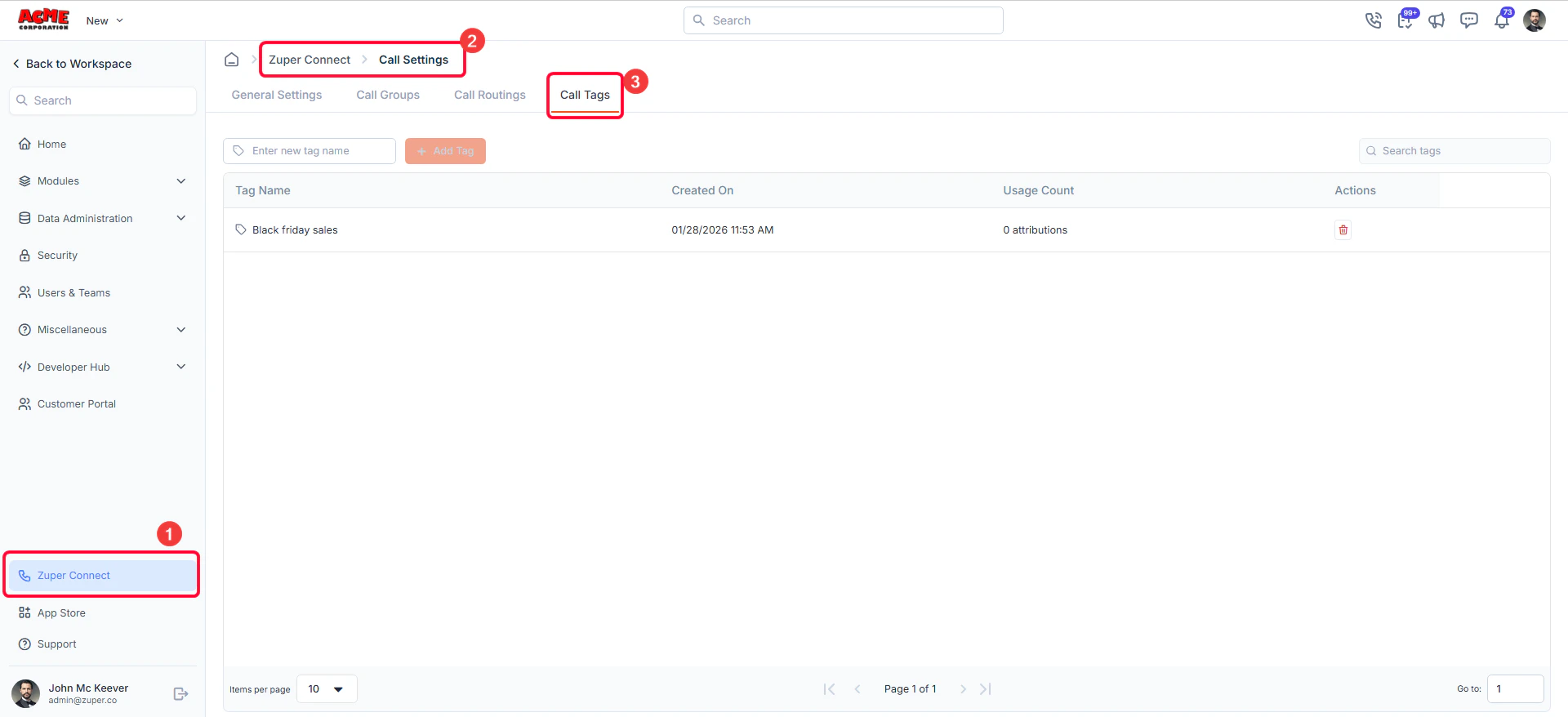Image resolution: width=1568 pixels, height=717 pixels.
Task: Expand the Data Administration menu
Action: 103,219
